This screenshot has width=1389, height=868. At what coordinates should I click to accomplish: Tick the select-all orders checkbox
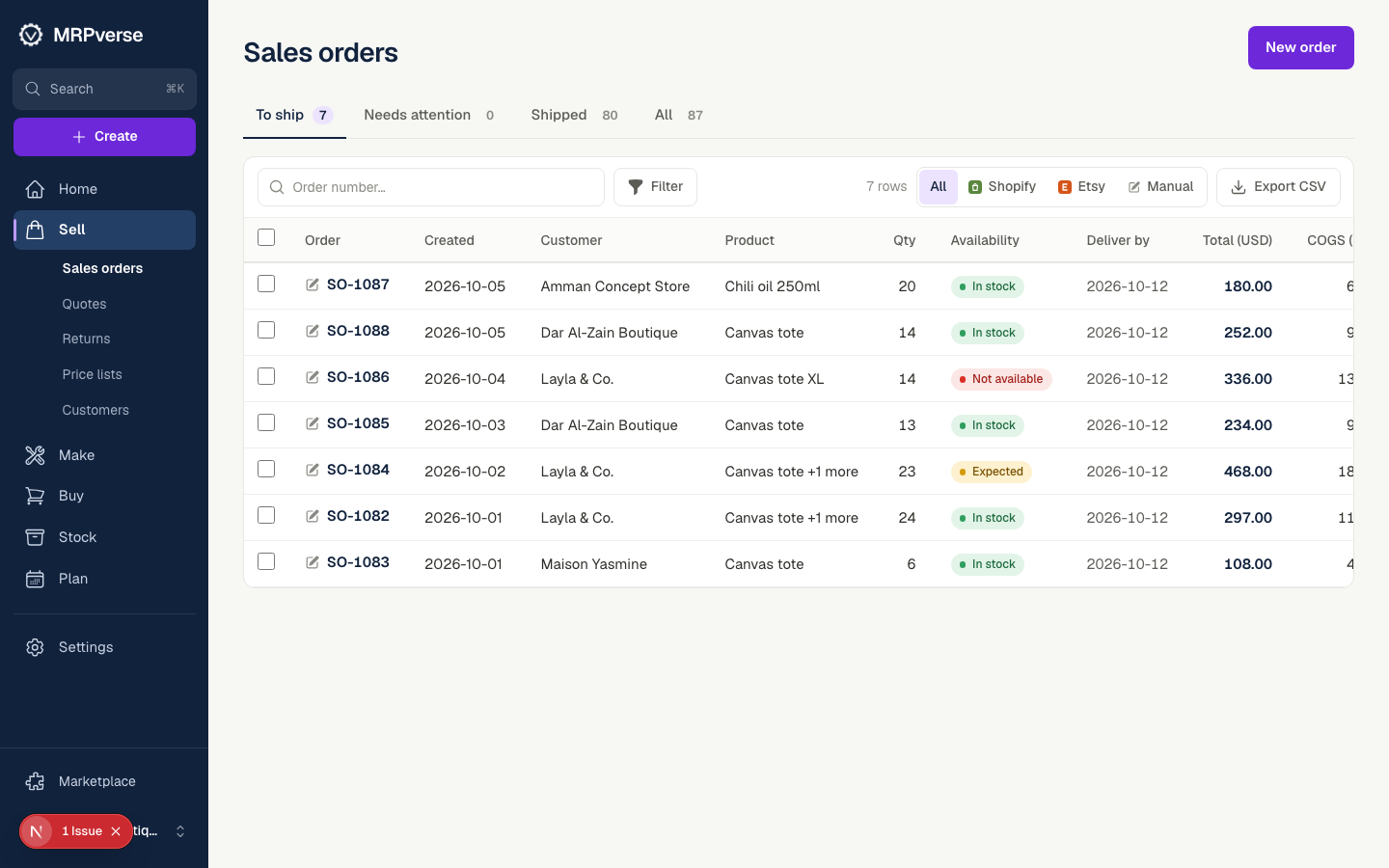point(266,237)
